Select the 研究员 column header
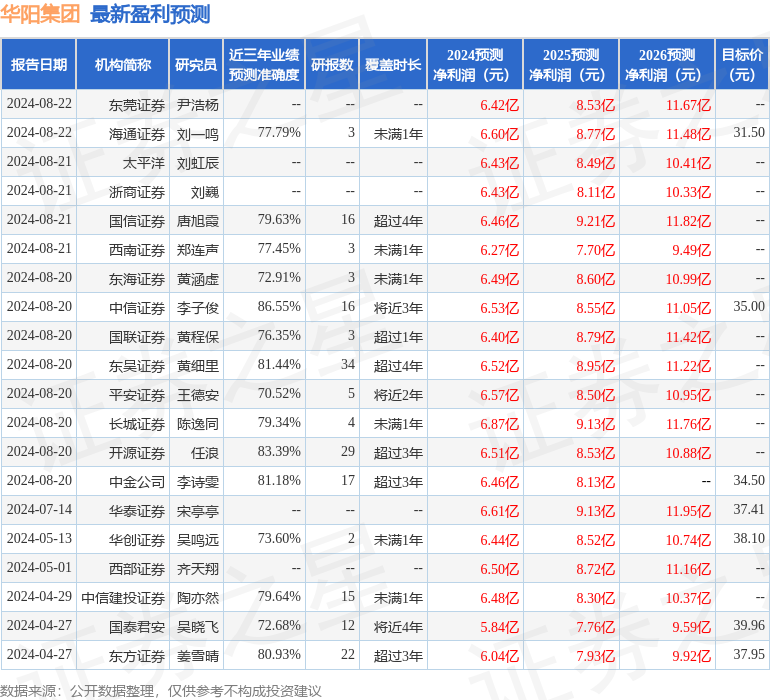The width and height of the screenshot is (770, 700). [196, 64]
